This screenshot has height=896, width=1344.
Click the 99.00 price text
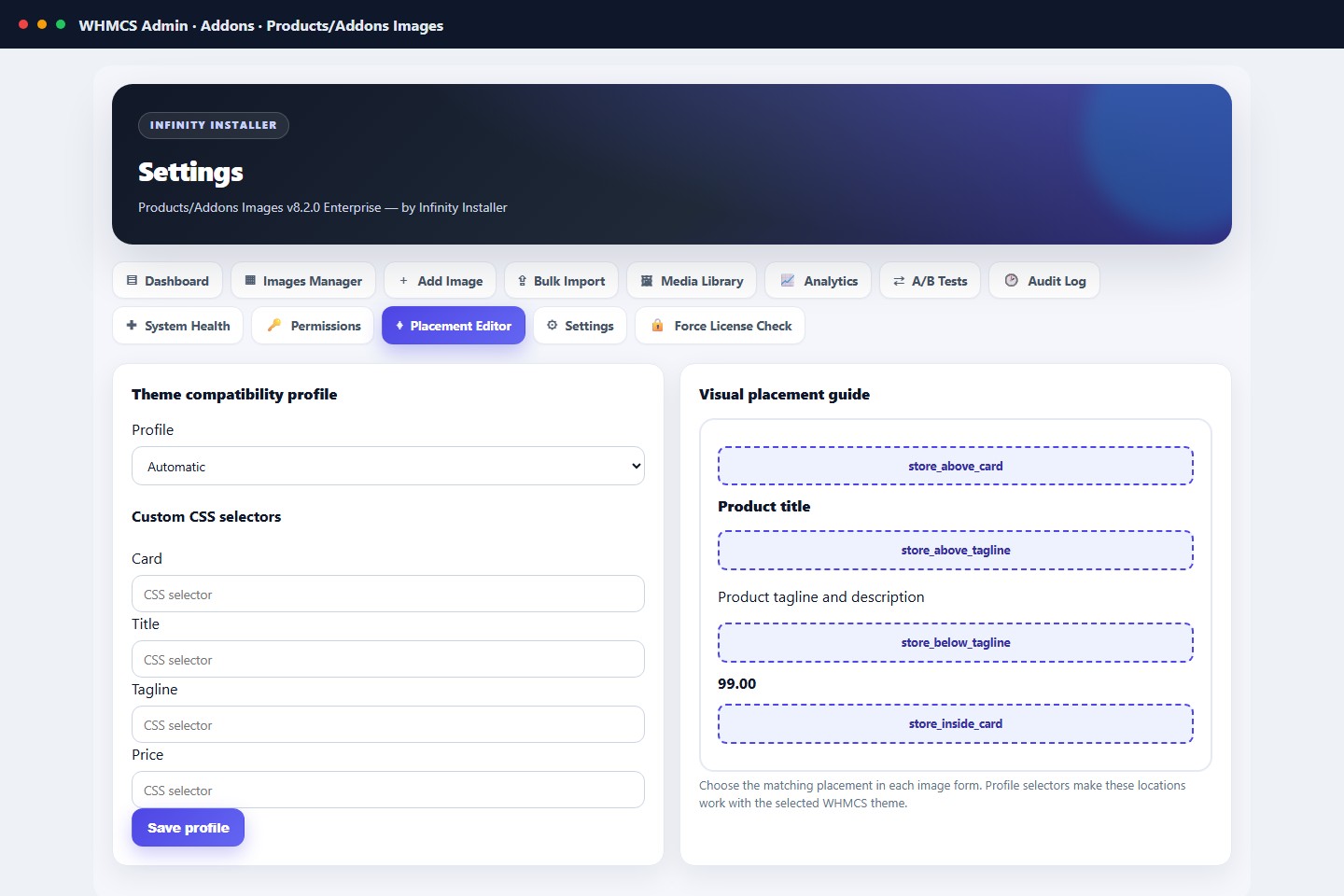736,683
